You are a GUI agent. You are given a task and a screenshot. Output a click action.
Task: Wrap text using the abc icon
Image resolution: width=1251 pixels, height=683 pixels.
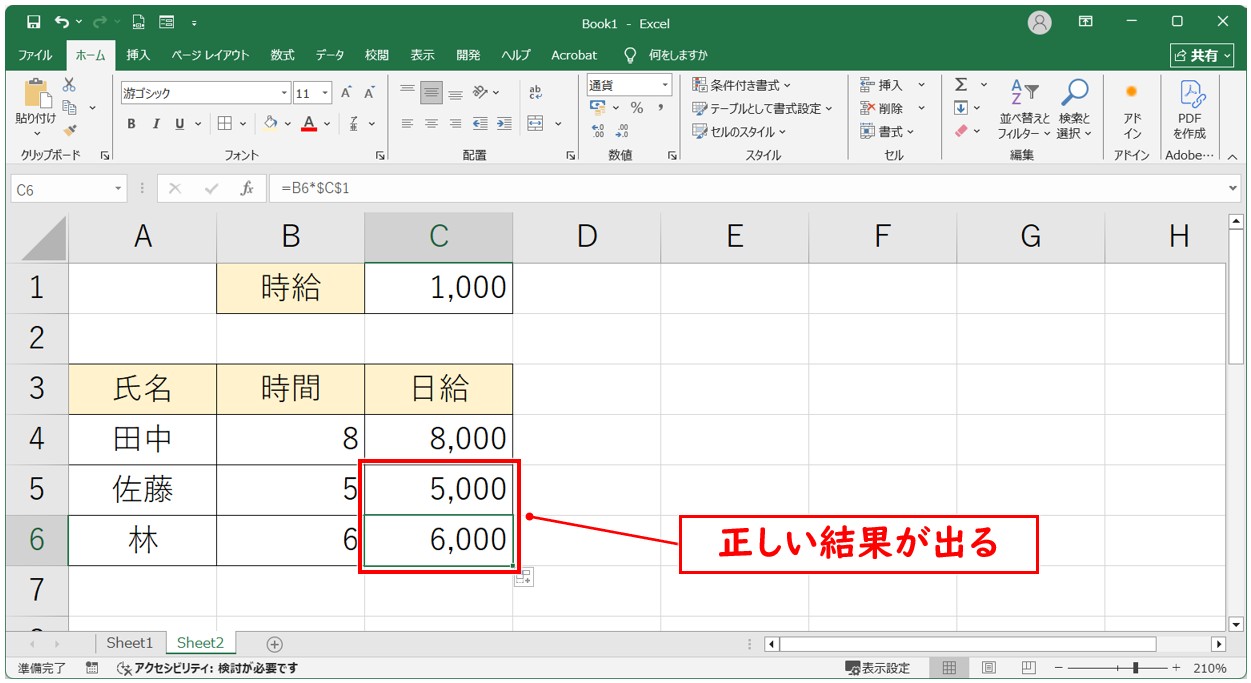(x=535, y=92)
